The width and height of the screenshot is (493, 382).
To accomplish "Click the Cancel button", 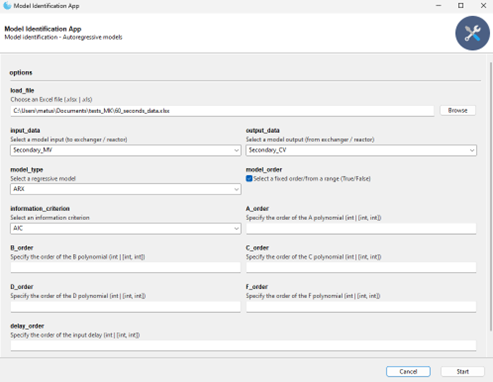I will click(408, 371).
